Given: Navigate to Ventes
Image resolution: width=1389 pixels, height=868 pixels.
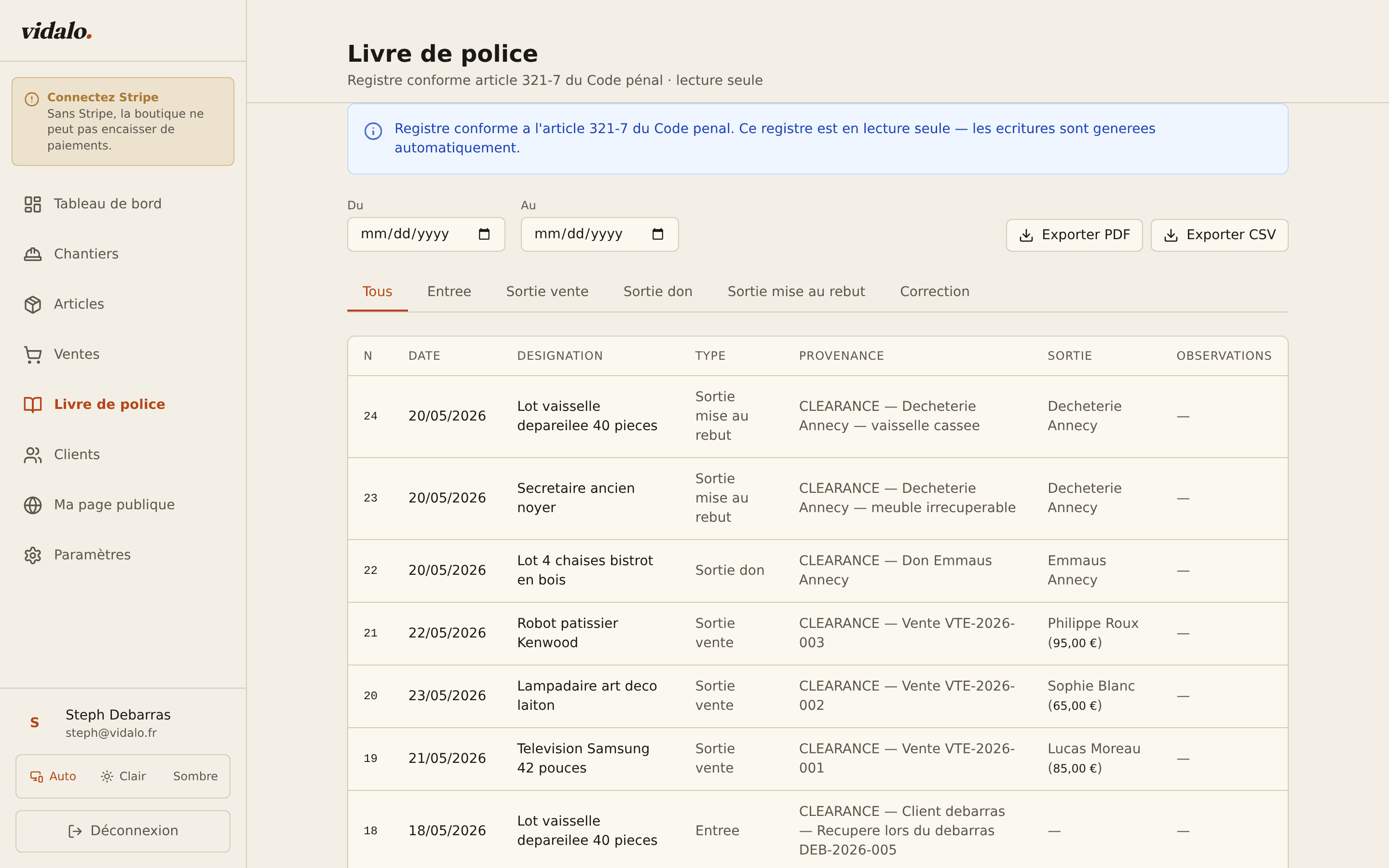Looking at the screenshot, I should click(123, 354).
